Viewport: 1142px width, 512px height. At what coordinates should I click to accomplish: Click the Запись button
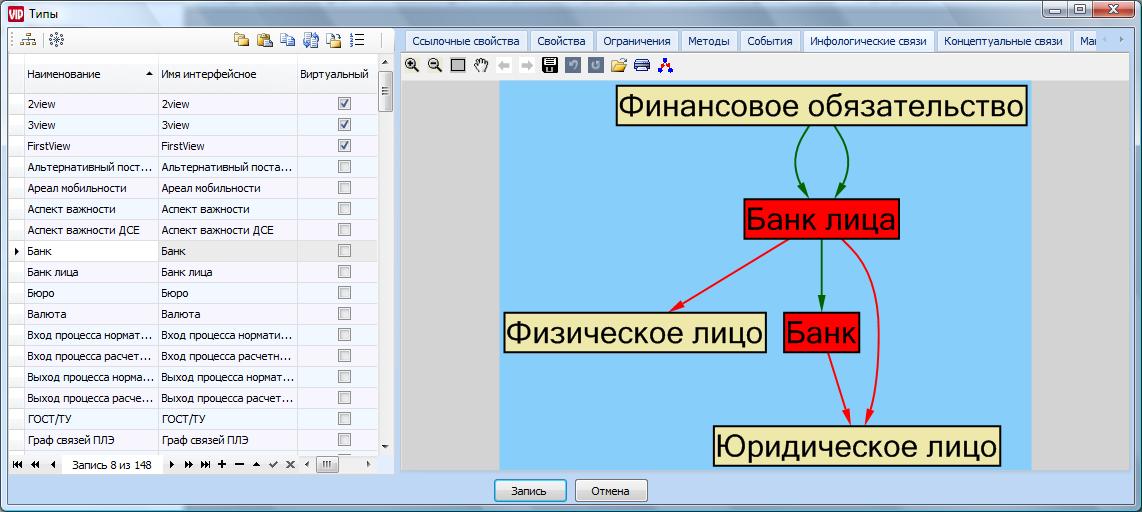pyautogui.click(x=530, y=491)
